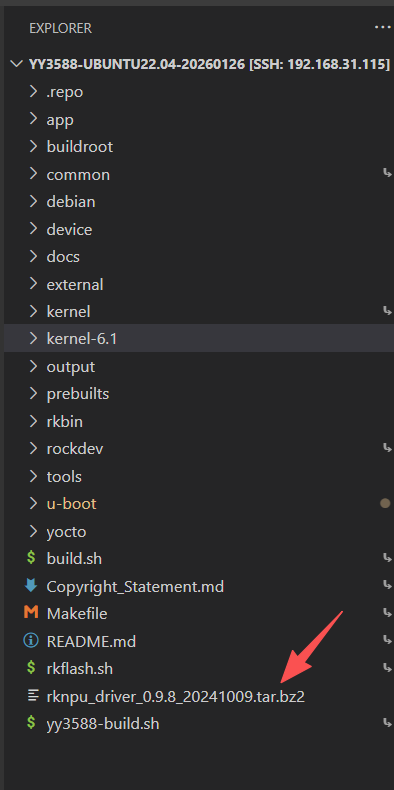Click the EXPLORER panel title
Image resolution: width=394 pixels, height=790 pixels.
pos(60,28)
